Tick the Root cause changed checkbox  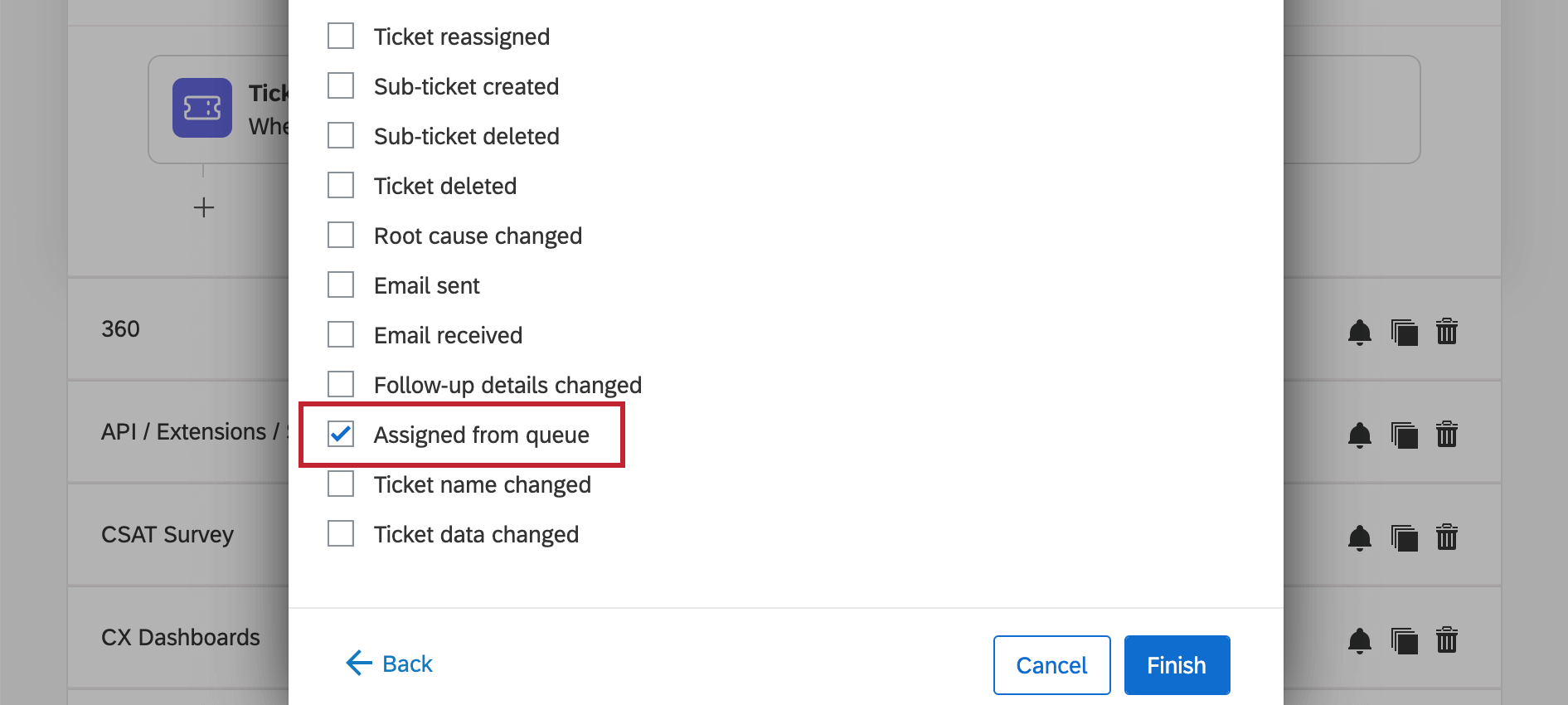click(x=341, y=236)
